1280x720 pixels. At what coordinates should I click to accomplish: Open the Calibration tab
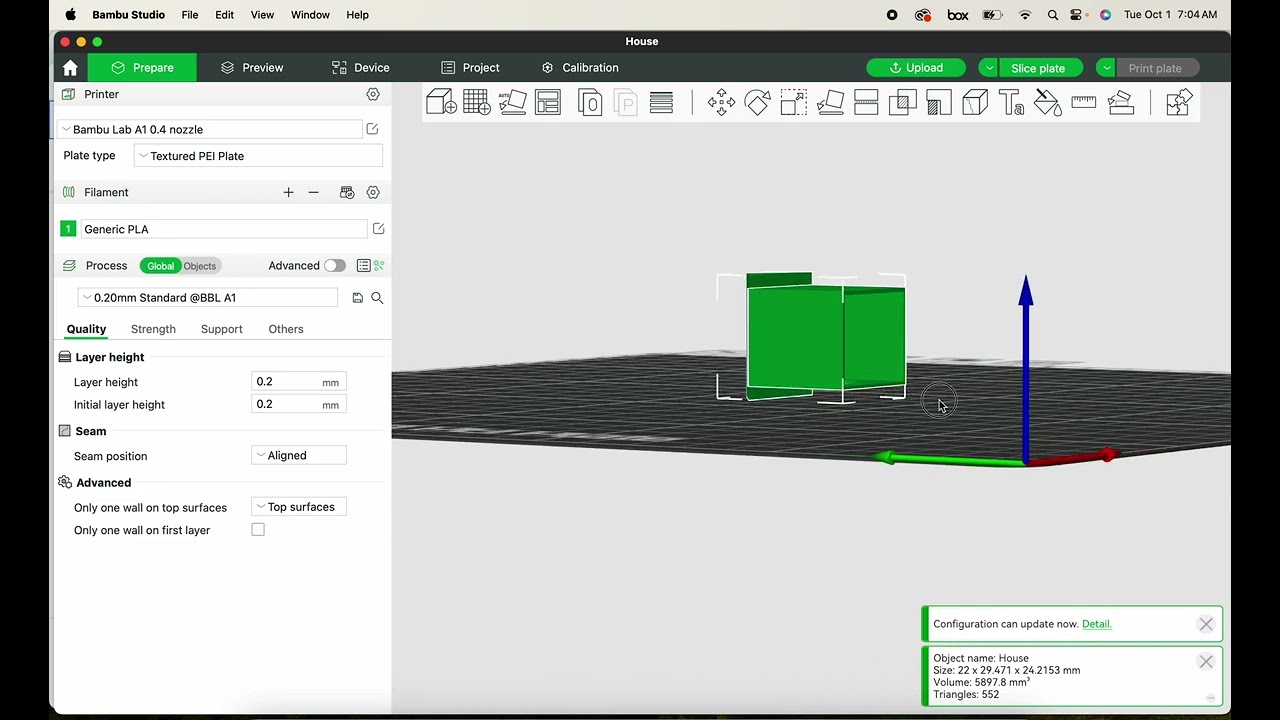point(580,68)
